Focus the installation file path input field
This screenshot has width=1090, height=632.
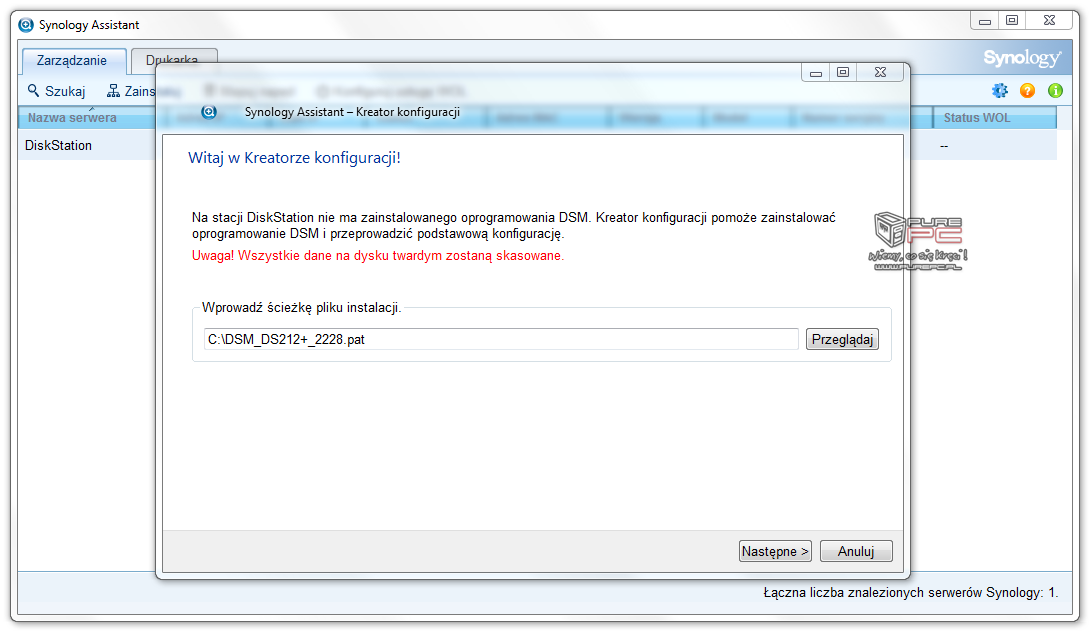tap(501, 339)
